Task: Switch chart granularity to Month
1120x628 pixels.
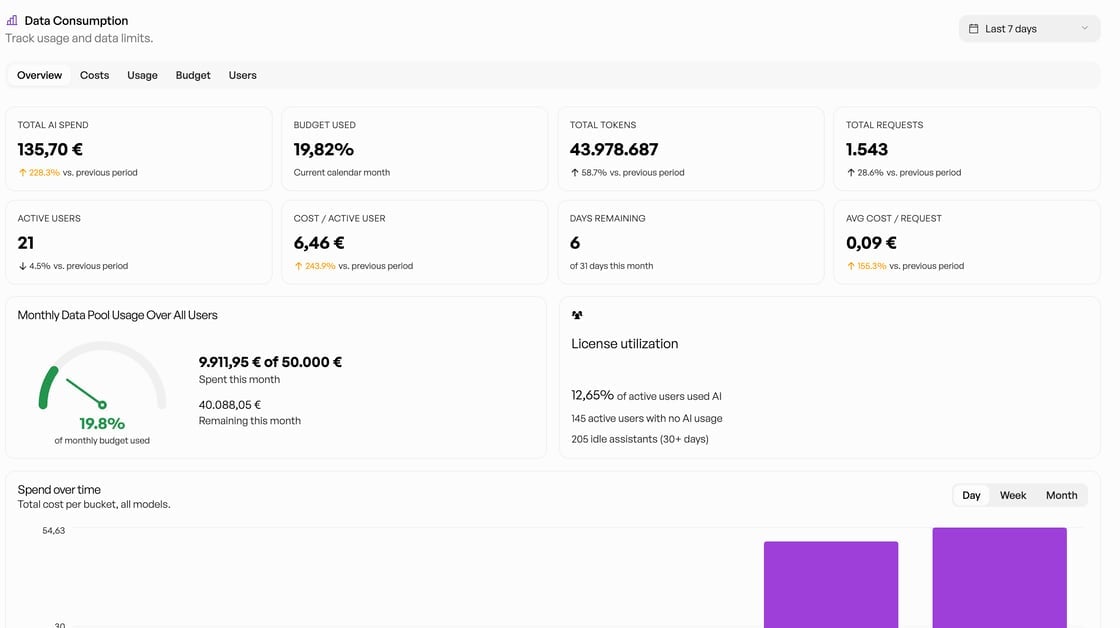Action: (x=1061, y=495)
